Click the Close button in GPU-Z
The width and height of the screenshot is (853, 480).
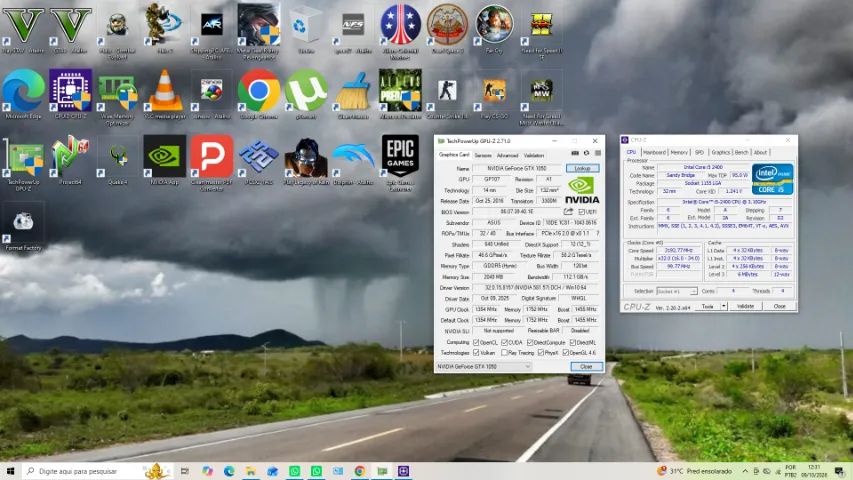pyautogui.click(x=586, y=367)
